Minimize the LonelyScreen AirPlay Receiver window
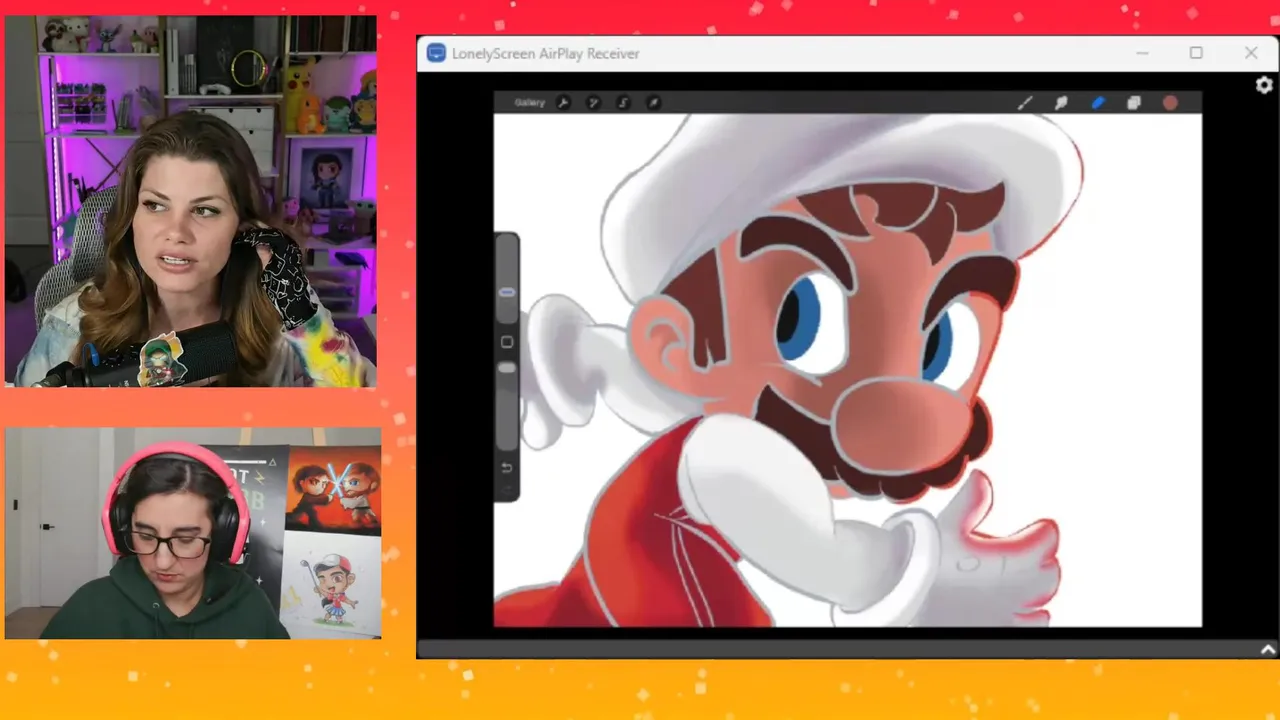 [x=1142, y=53]
